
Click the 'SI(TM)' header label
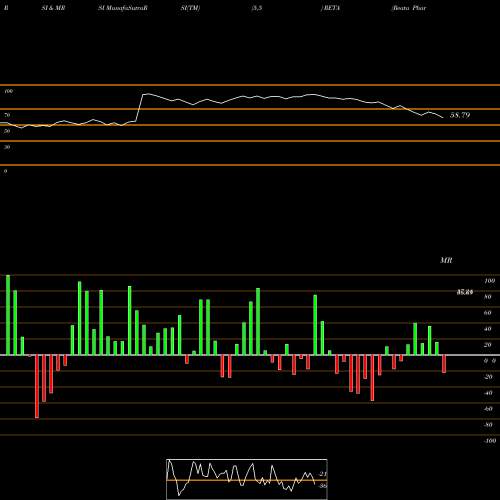click(190, 8)
